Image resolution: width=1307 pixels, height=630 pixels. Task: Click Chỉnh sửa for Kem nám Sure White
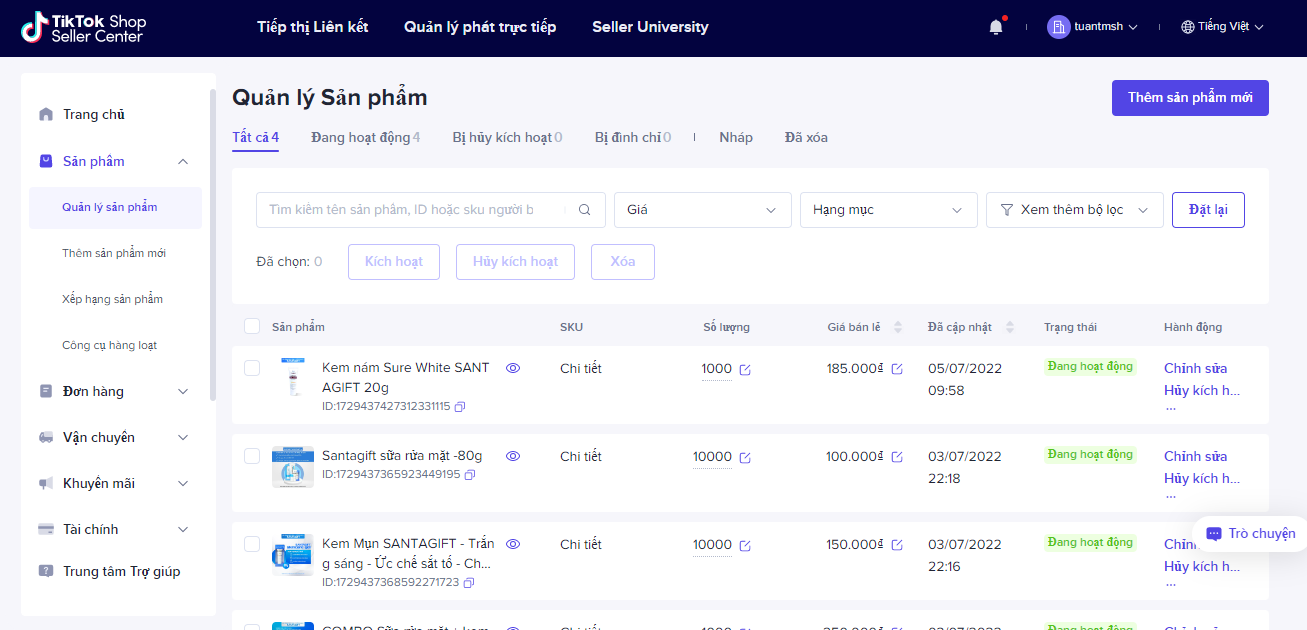[1195, 368]
